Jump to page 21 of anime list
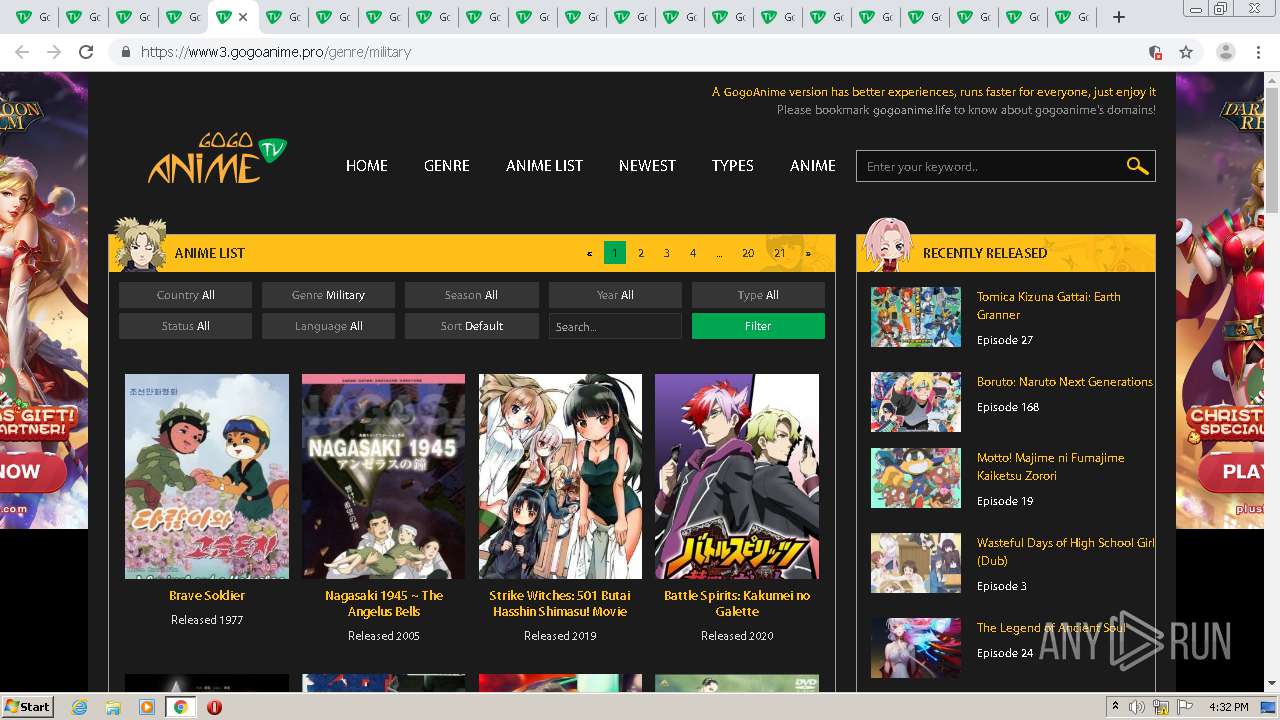Viewport: 1280px width, 720px height. tap(780, 254)
